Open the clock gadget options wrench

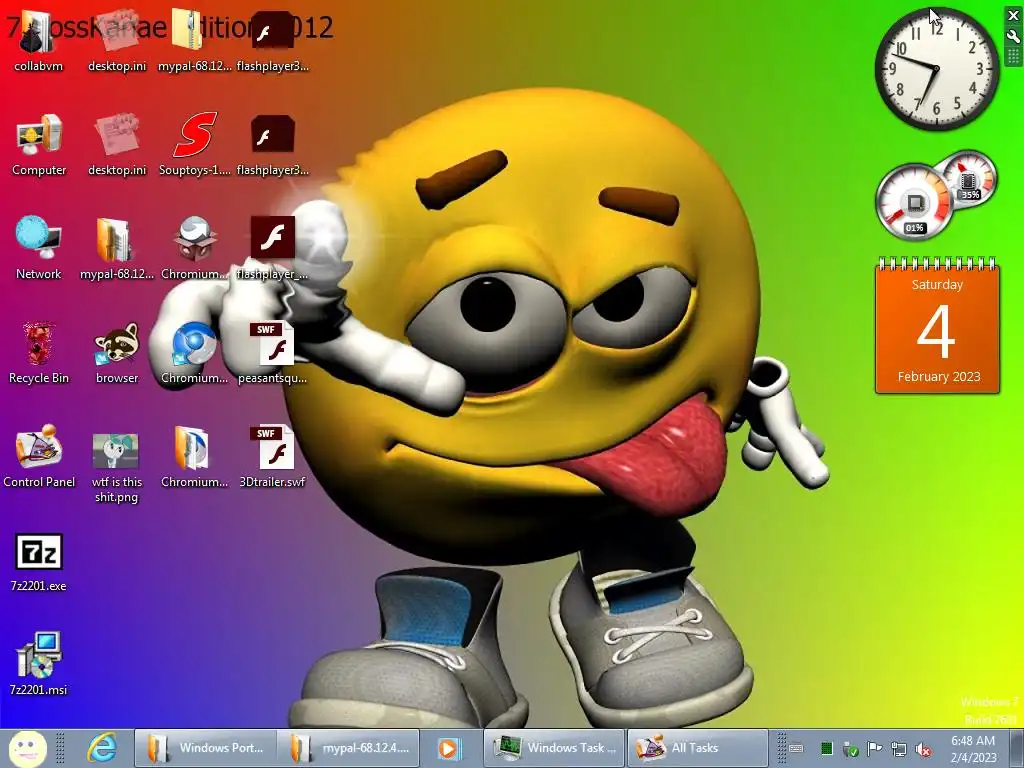click(1013, 37)
